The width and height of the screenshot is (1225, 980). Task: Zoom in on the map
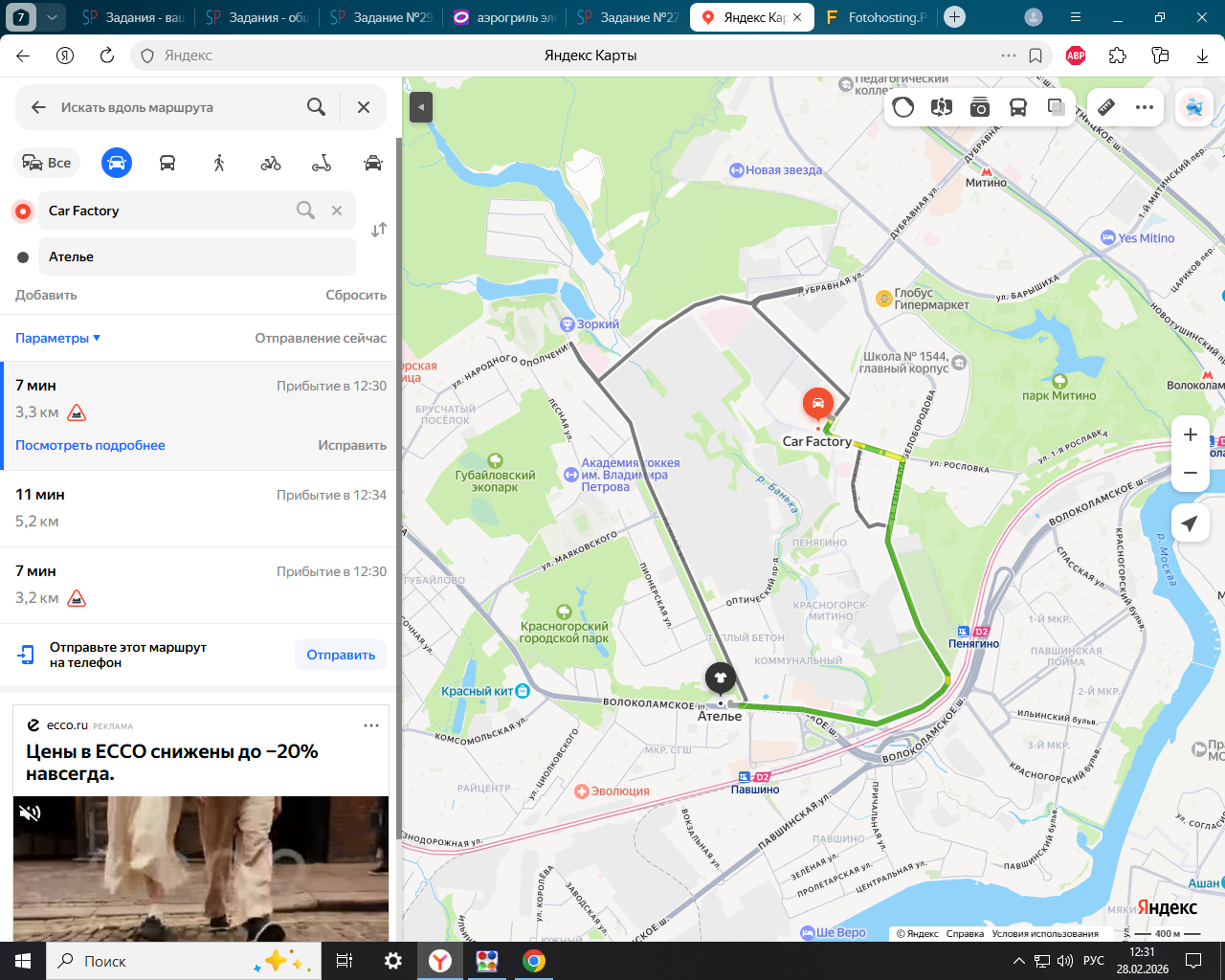(1191, 434)
